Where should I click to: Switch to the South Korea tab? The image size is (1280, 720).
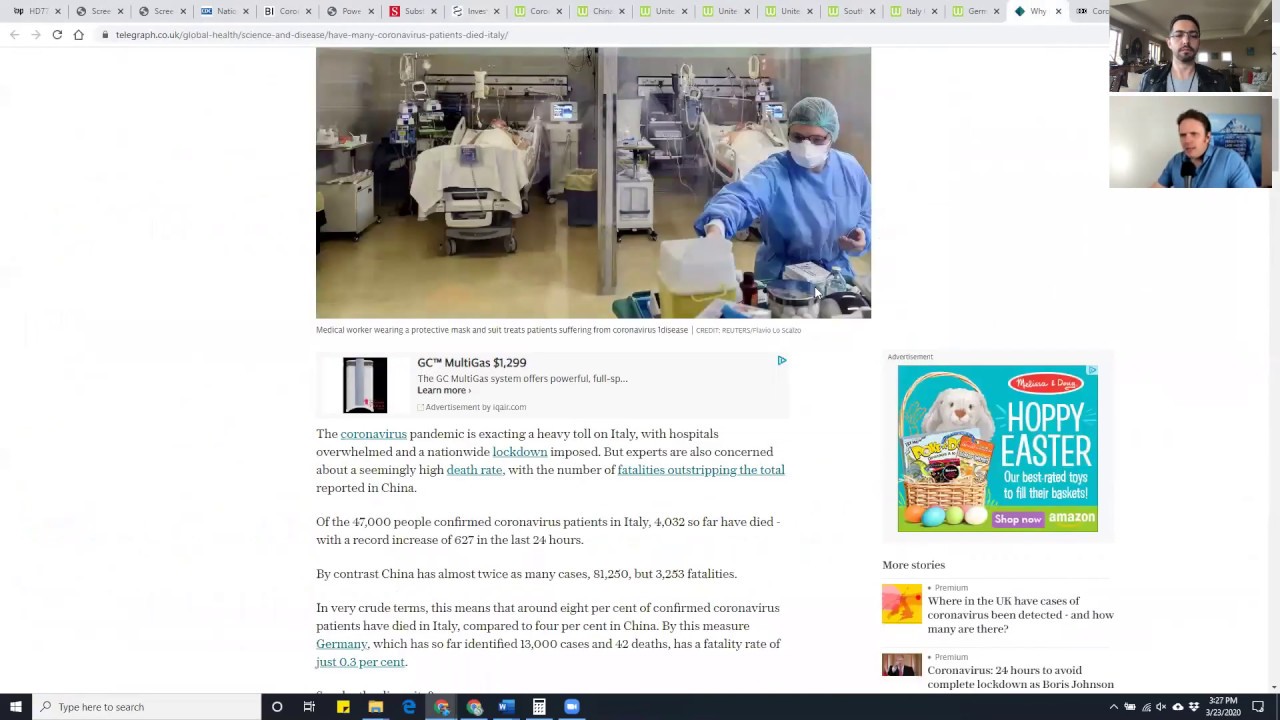(850, 11)
